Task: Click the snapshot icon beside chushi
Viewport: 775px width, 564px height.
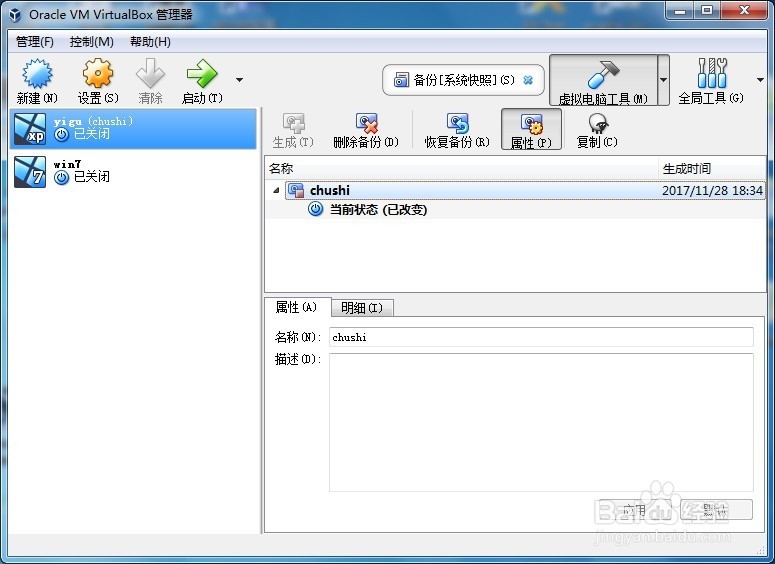Action: point(296,190)
